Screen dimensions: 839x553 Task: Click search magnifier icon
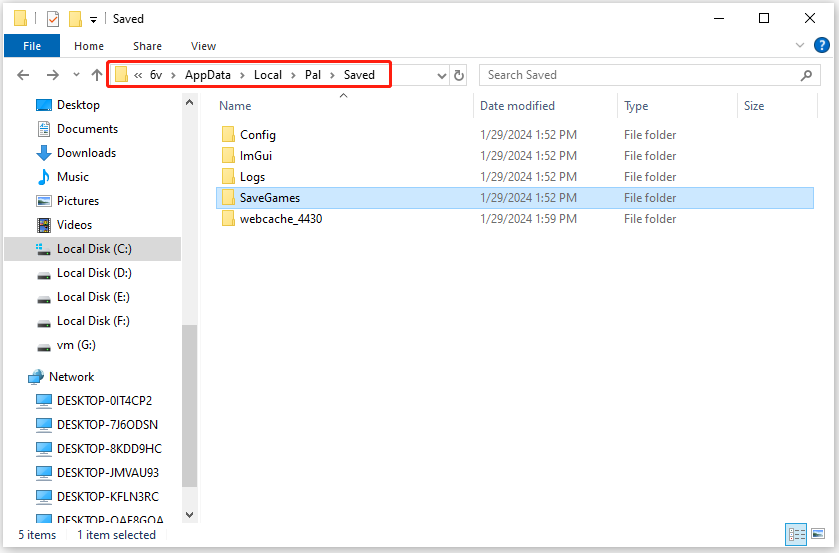[806, 75]
